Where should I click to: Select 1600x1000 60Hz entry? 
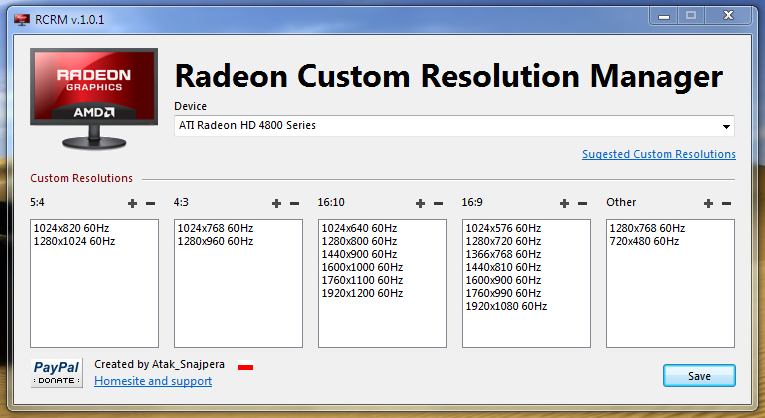[x=362, y=267]
